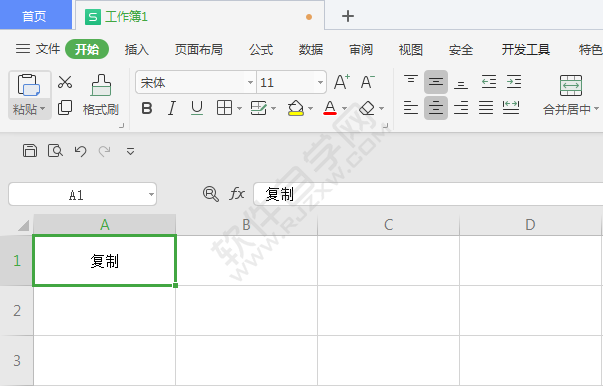Copy selection with the copy icon
Screen dimensions: 603x386
[65, 108]
